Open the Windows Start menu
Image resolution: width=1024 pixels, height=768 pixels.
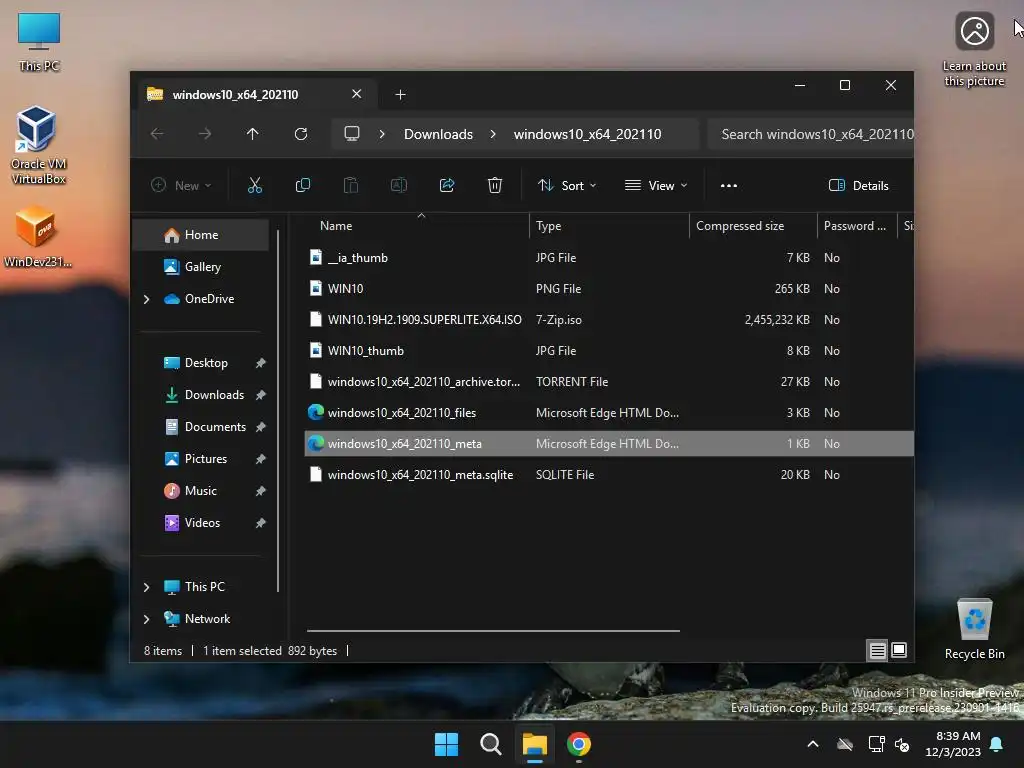click(447, 744)
